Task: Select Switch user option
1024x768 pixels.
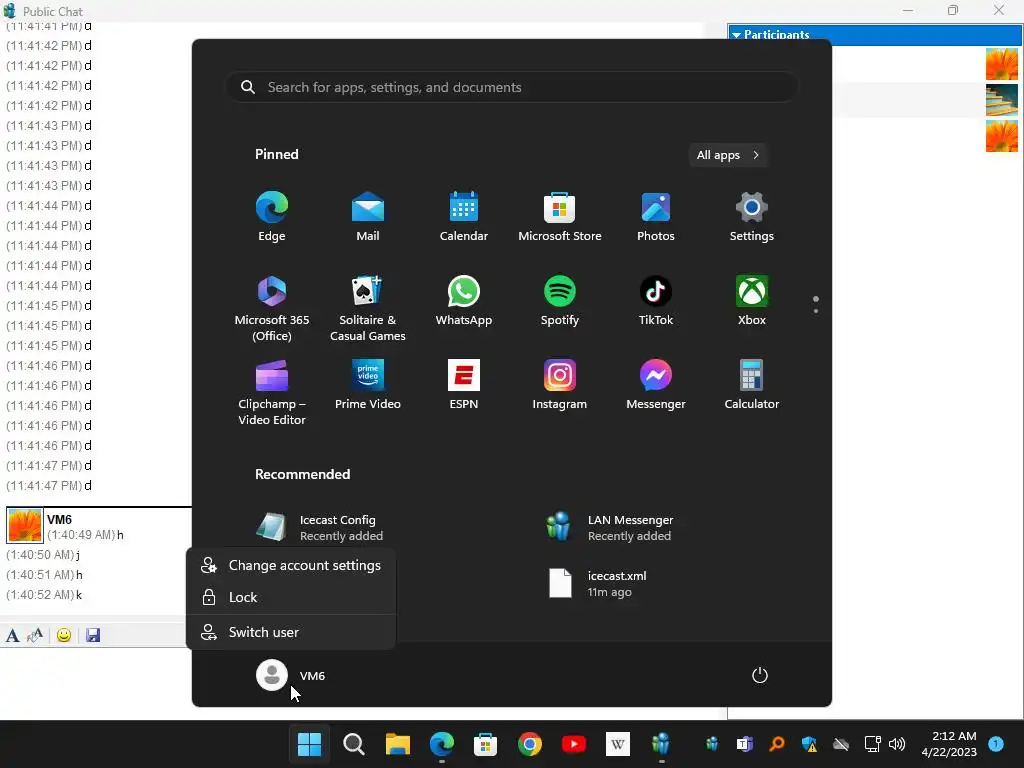Action: [291, 632]
